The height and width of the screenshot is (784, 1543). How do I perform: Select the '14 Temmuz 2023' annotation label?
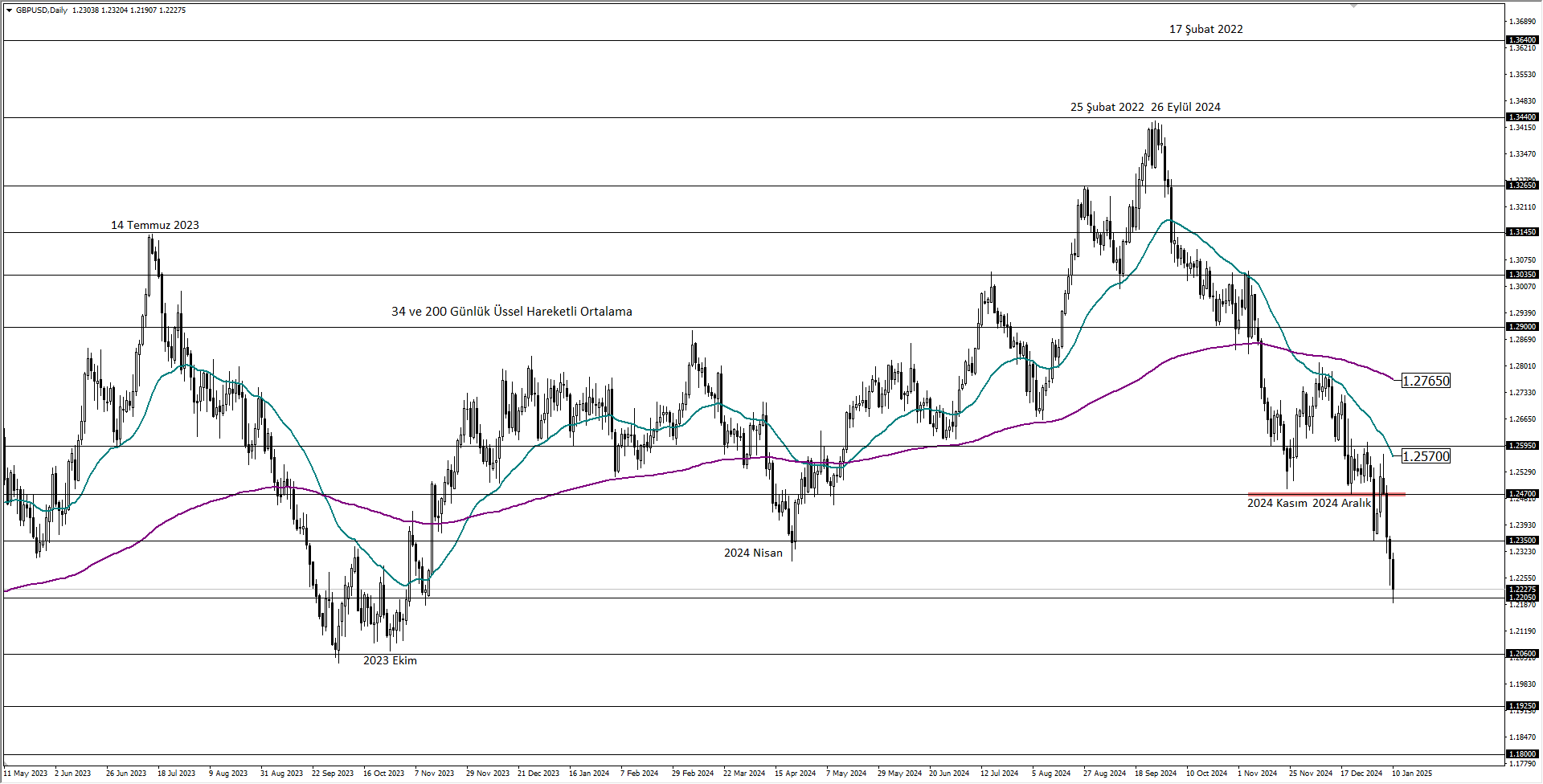[155, 225]
